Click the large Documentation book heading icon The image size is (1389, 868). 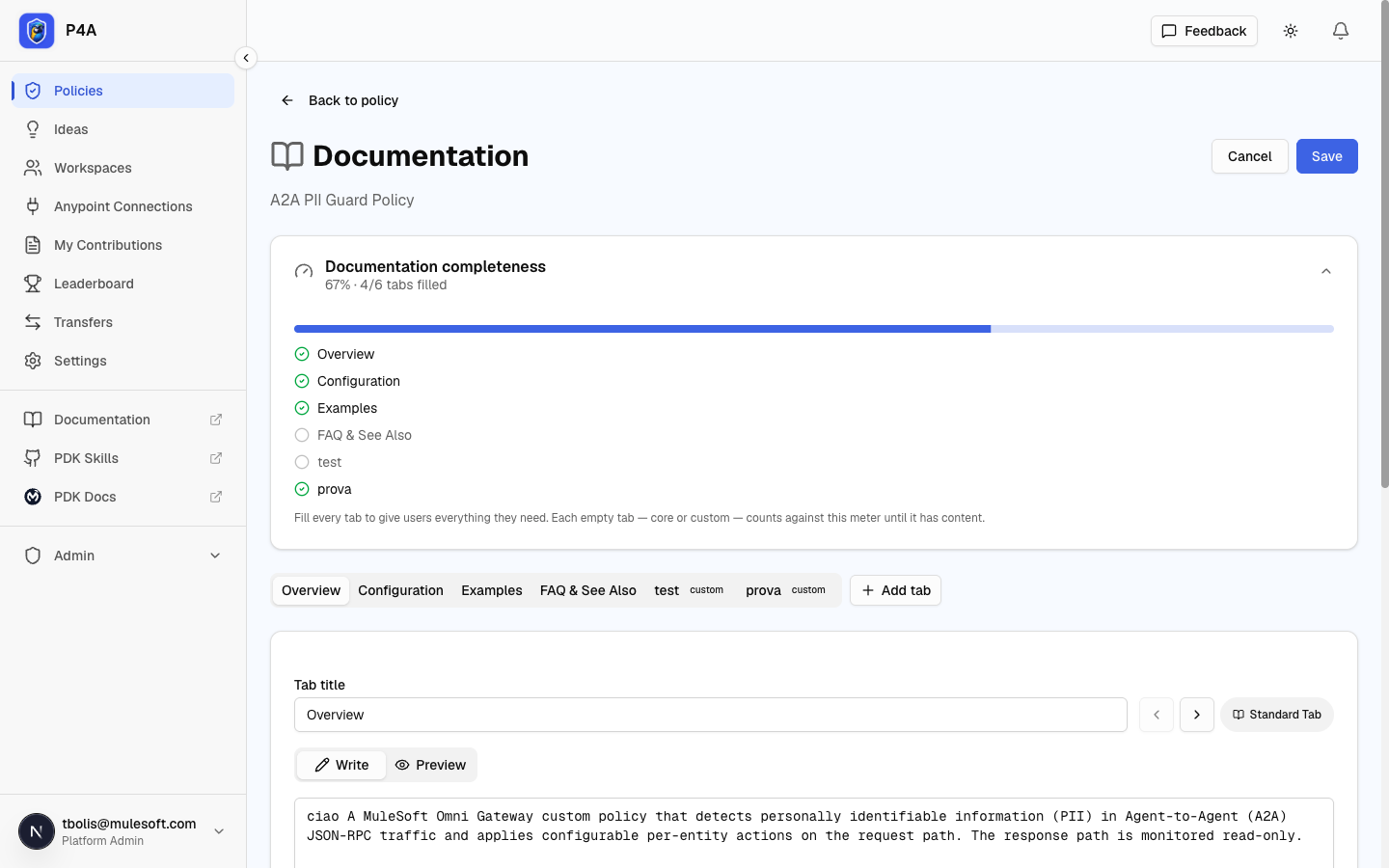287,156
